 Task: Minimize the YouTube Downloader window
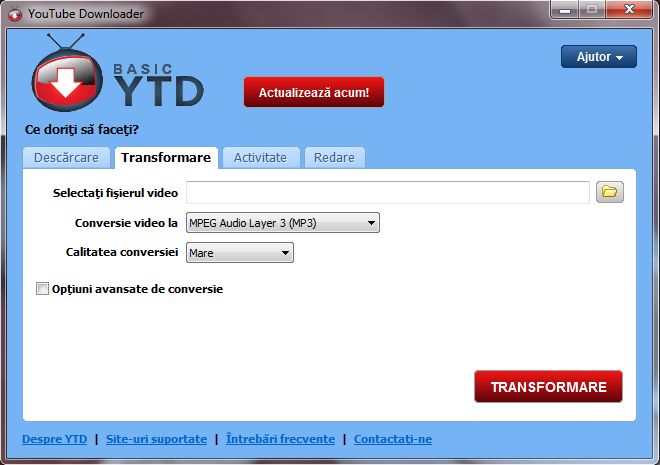[x=565, y=10]
